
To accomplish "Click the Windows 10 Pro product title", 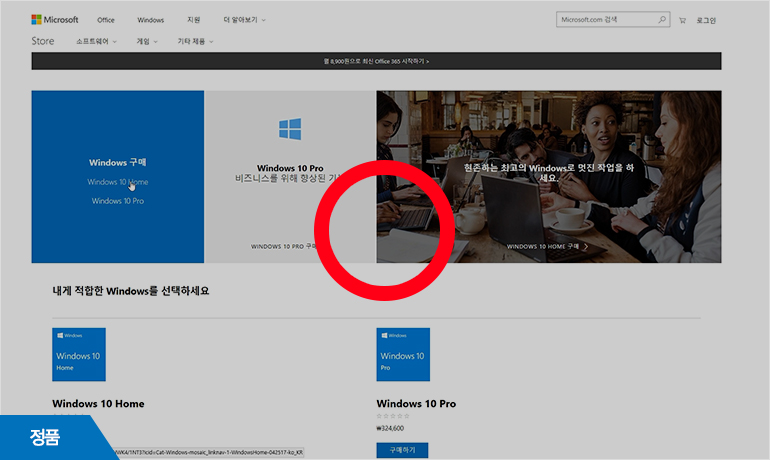I will 416,404.
